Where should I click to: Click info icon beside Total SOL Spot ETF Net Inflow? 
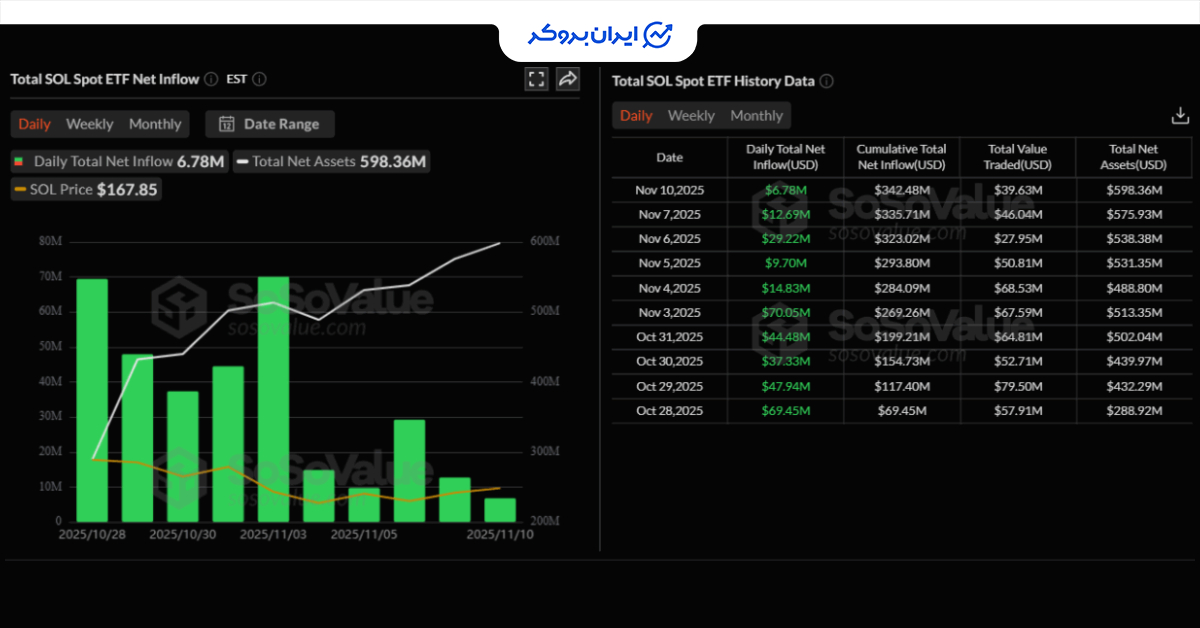pyautogui.click(x=211, y=79)
